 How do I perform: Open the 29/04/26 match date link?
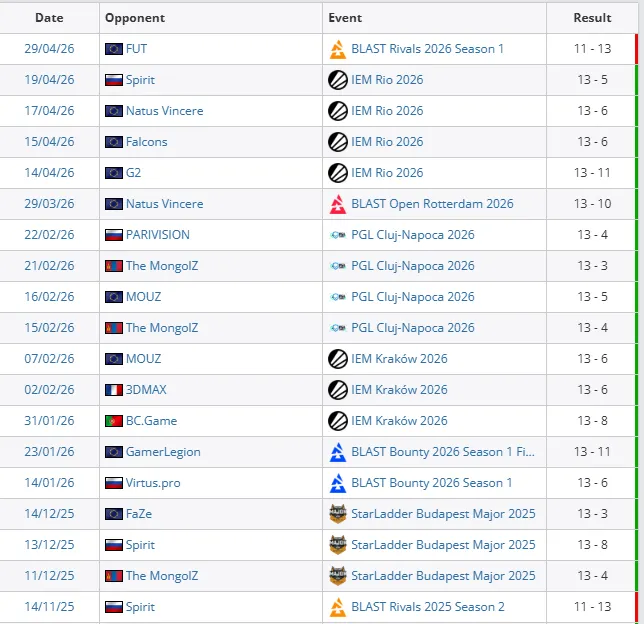pos(49,49)
